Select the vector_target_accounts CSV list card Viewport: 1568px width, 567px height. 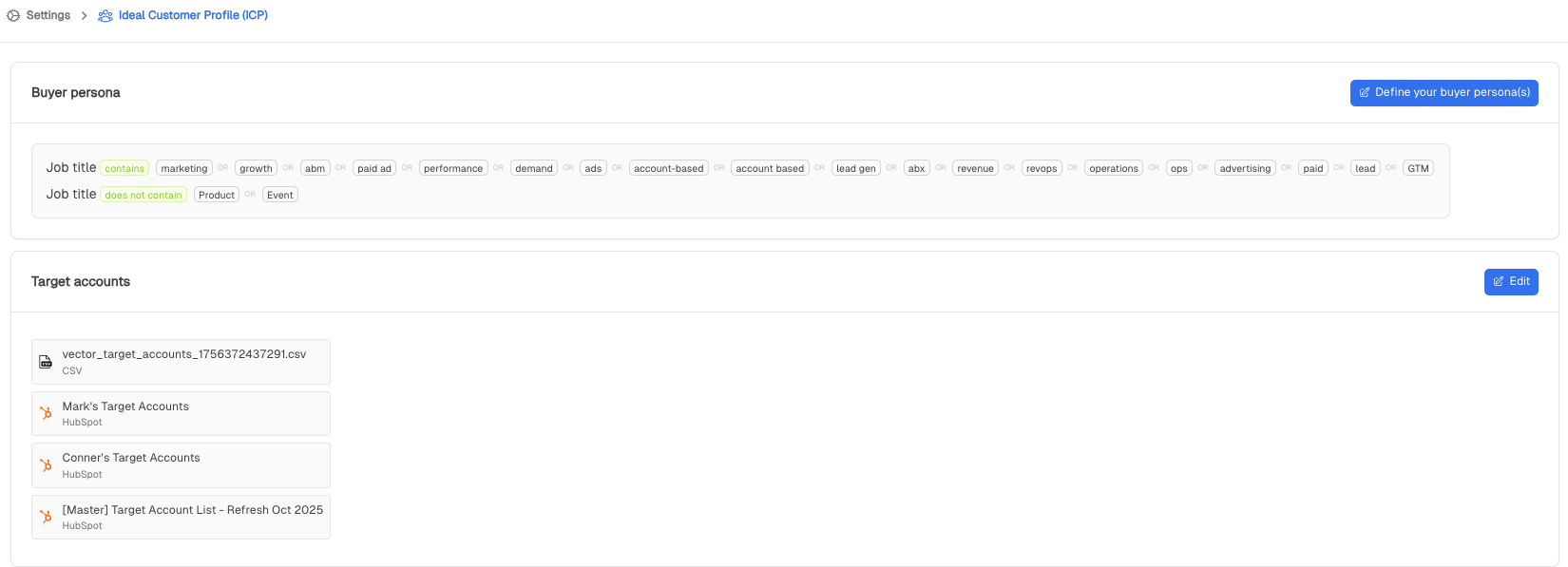coord(181,362)
